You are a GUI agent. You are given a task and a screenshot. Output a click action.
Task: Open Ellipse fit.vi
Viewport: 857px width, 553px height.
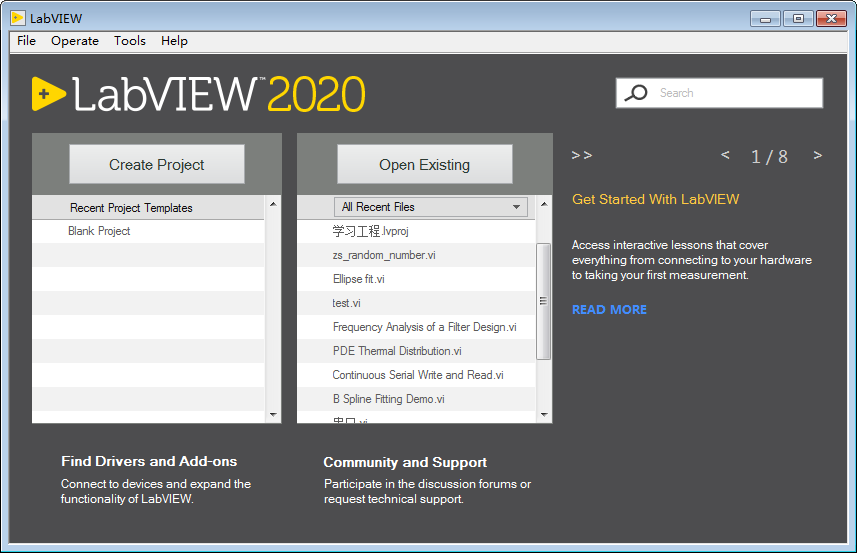pyautogui.click(x=416, y=279)
